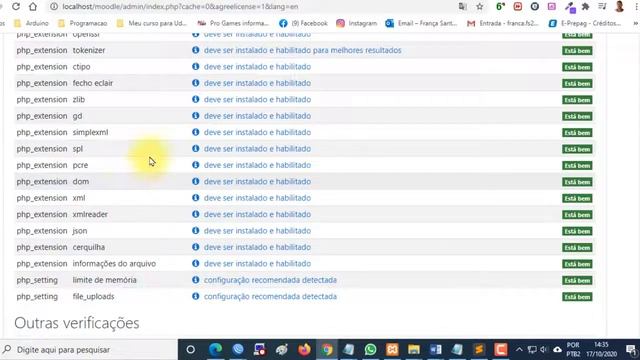Open file_uploads 'configuração recomendada detectada' link
Viewport: 640px width, 360px height.
[270, 296]
